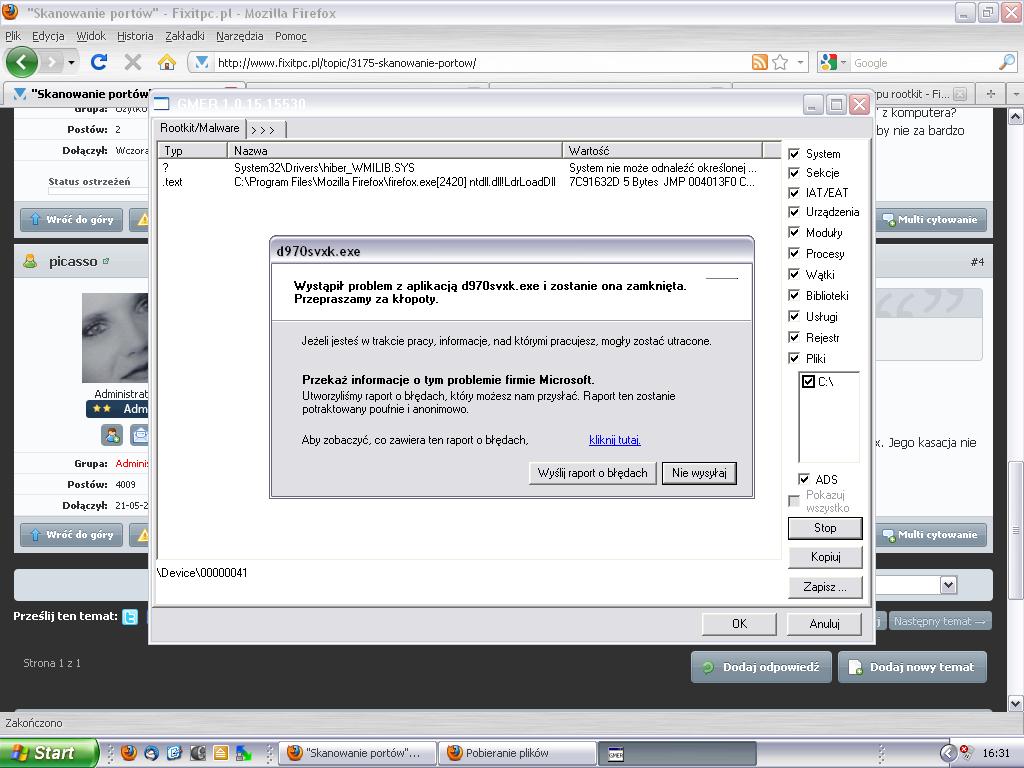Click the RSS feed icon in address bar
1024x768 pixels.
click(x=760, y=62)
